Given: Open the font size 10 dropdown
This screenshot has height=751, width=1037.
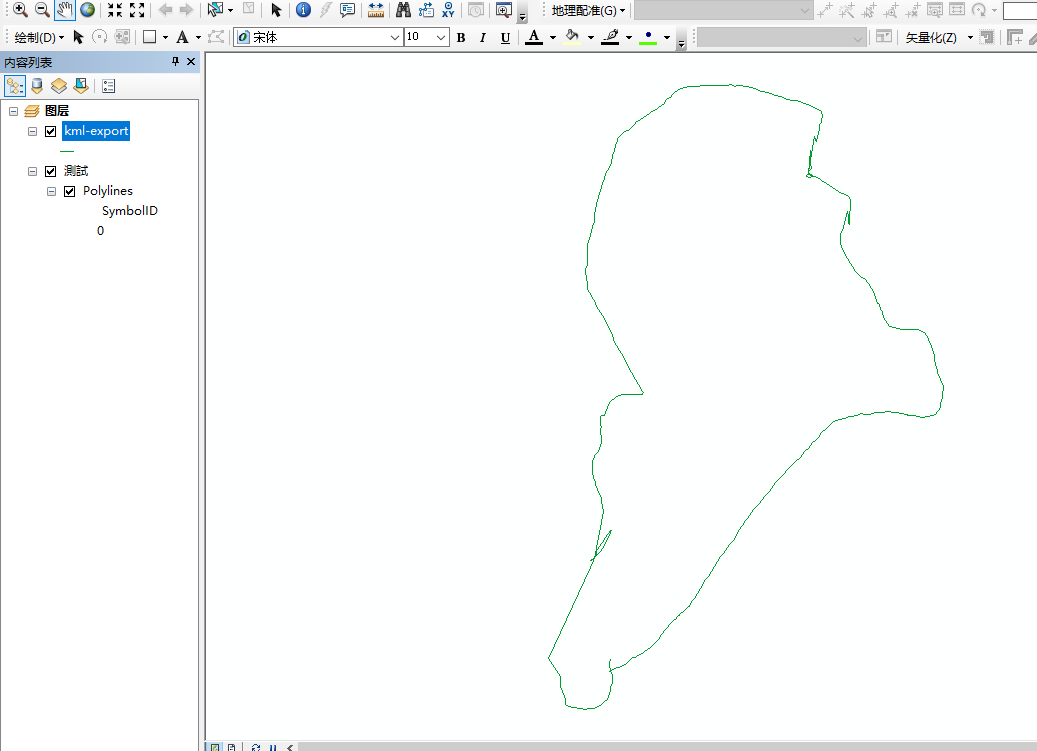Looking at the screenshot, I should [440, 38].
